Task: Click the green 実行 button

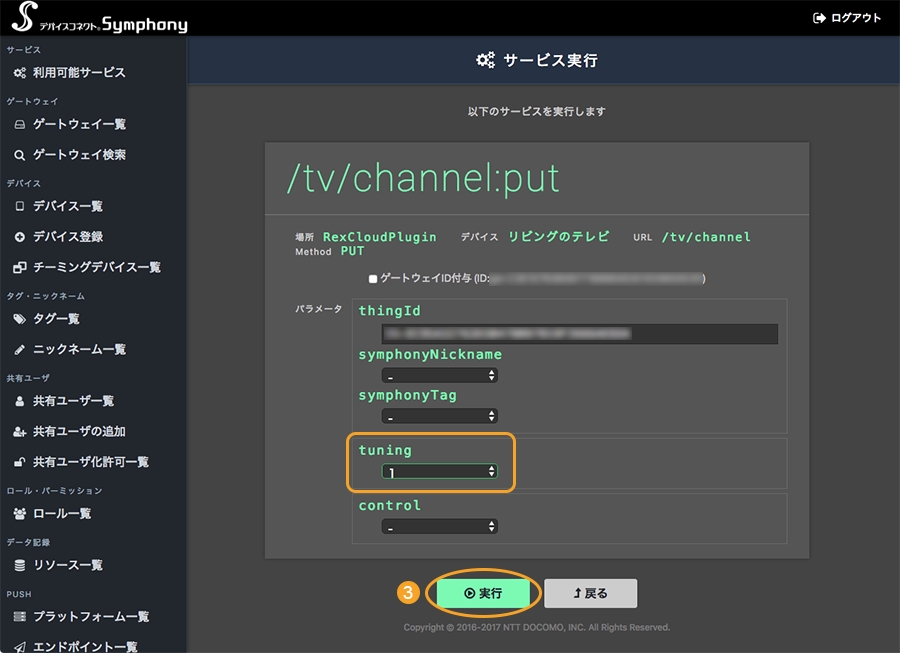Action: pyautogui.click(x=483, y=593)
